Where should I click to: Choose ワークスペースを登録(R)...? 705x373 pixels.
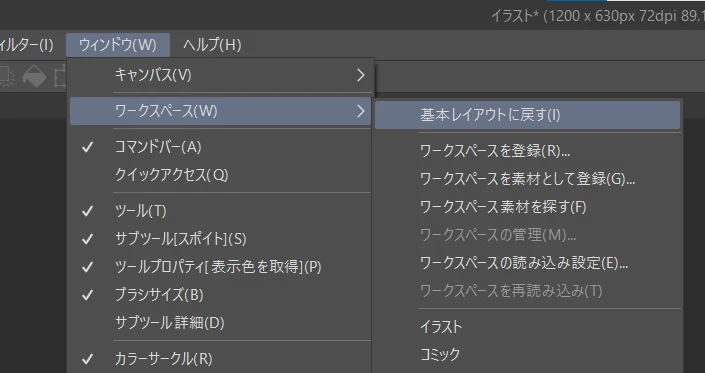527,151
